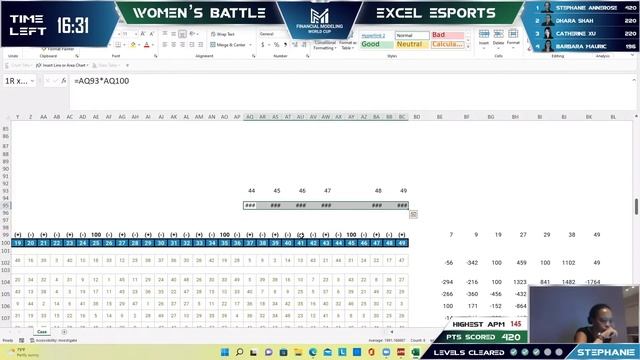Toggle Wrap Text
This screenshot has height=360, width=640.
click(223, 34)
